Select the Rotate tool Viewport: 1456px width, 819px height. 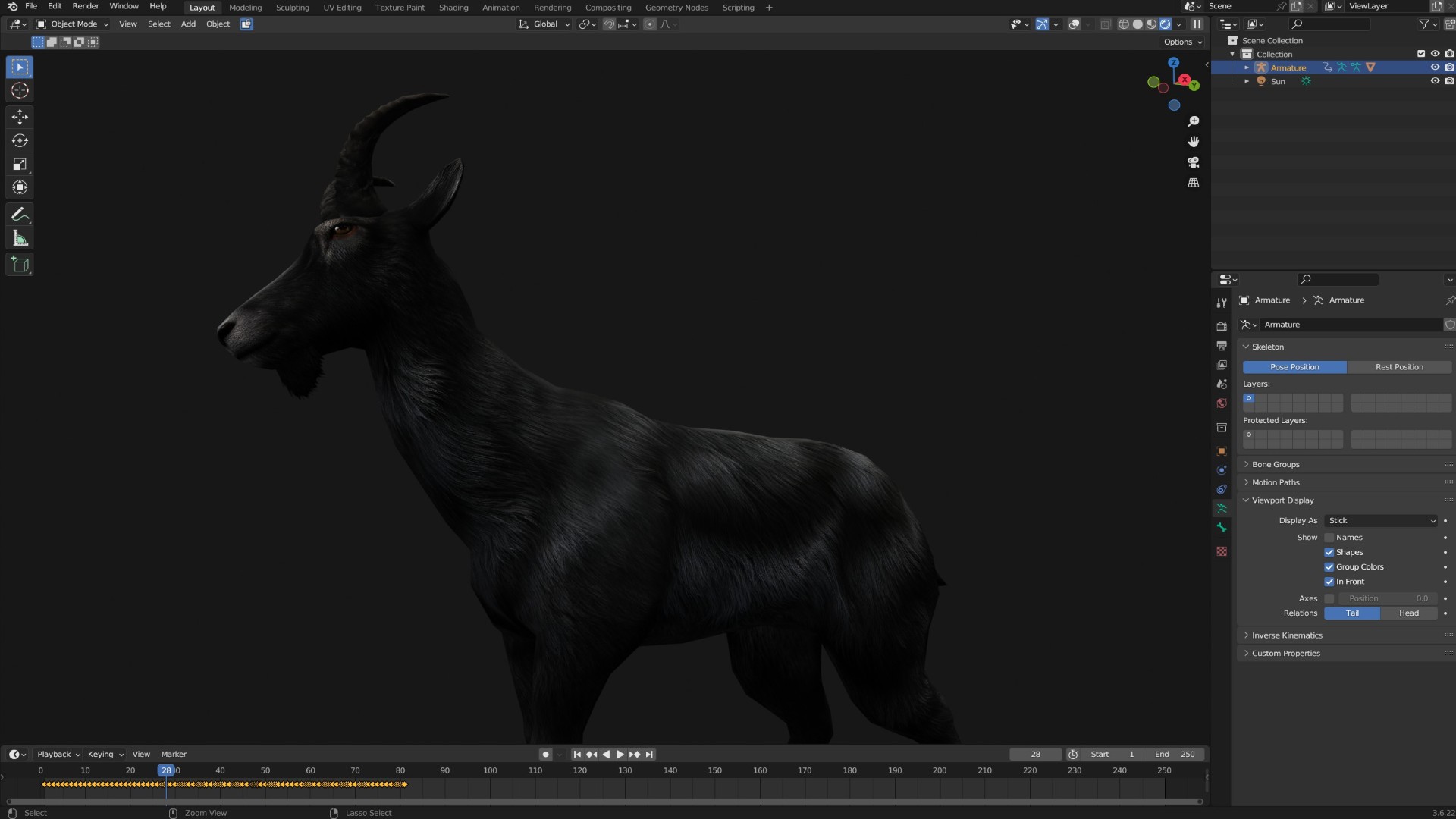[x=20, y=140]
